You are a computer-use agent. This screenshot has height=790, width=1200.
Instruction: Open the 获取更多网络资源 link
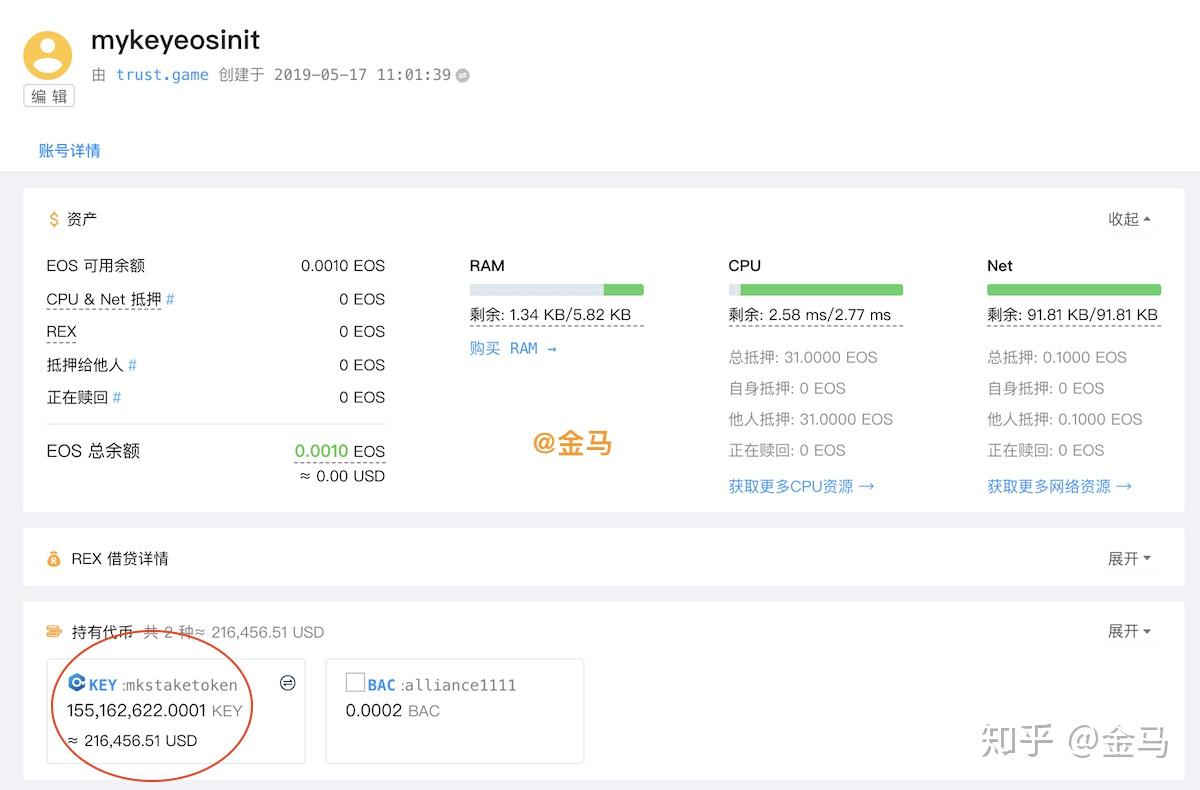coord(1060,486)
